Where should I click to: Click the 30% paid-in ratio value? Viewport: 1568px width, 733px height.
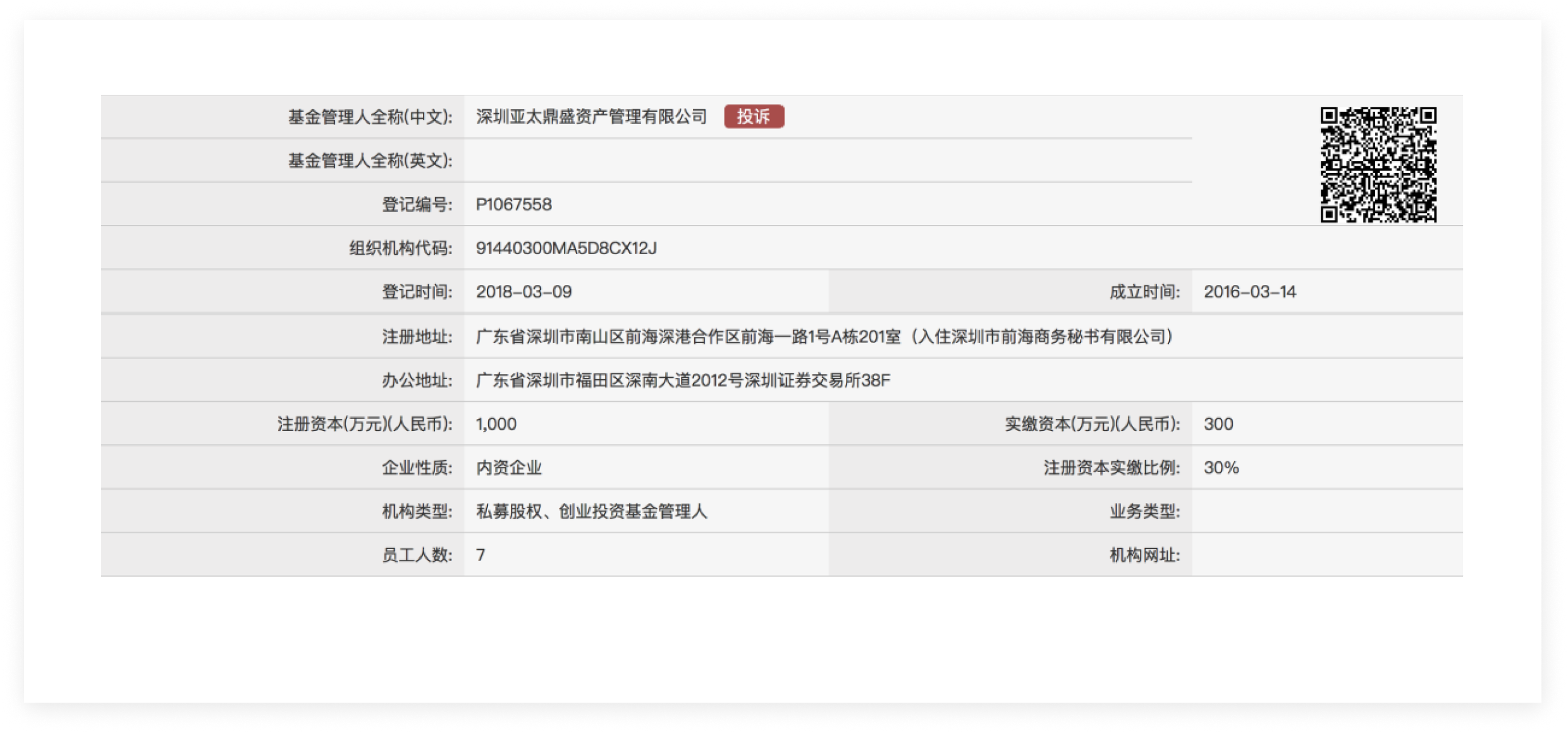pyautogui.click(x=1221, y=468)
